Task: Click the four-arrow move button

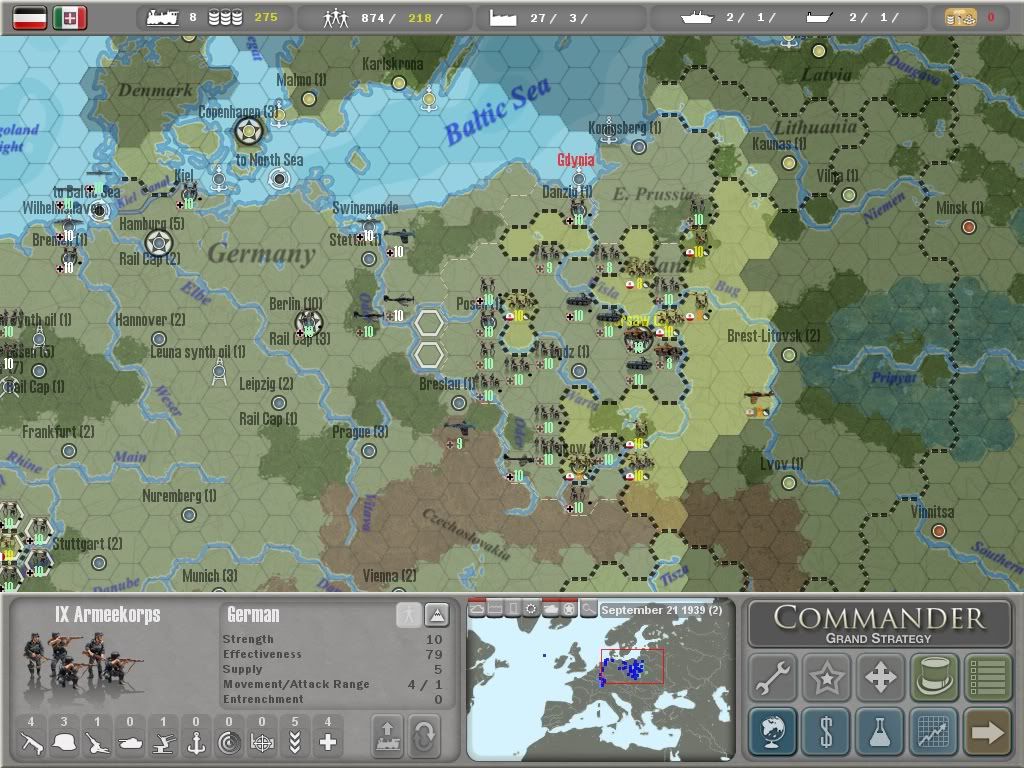Action: pos(880,677)
